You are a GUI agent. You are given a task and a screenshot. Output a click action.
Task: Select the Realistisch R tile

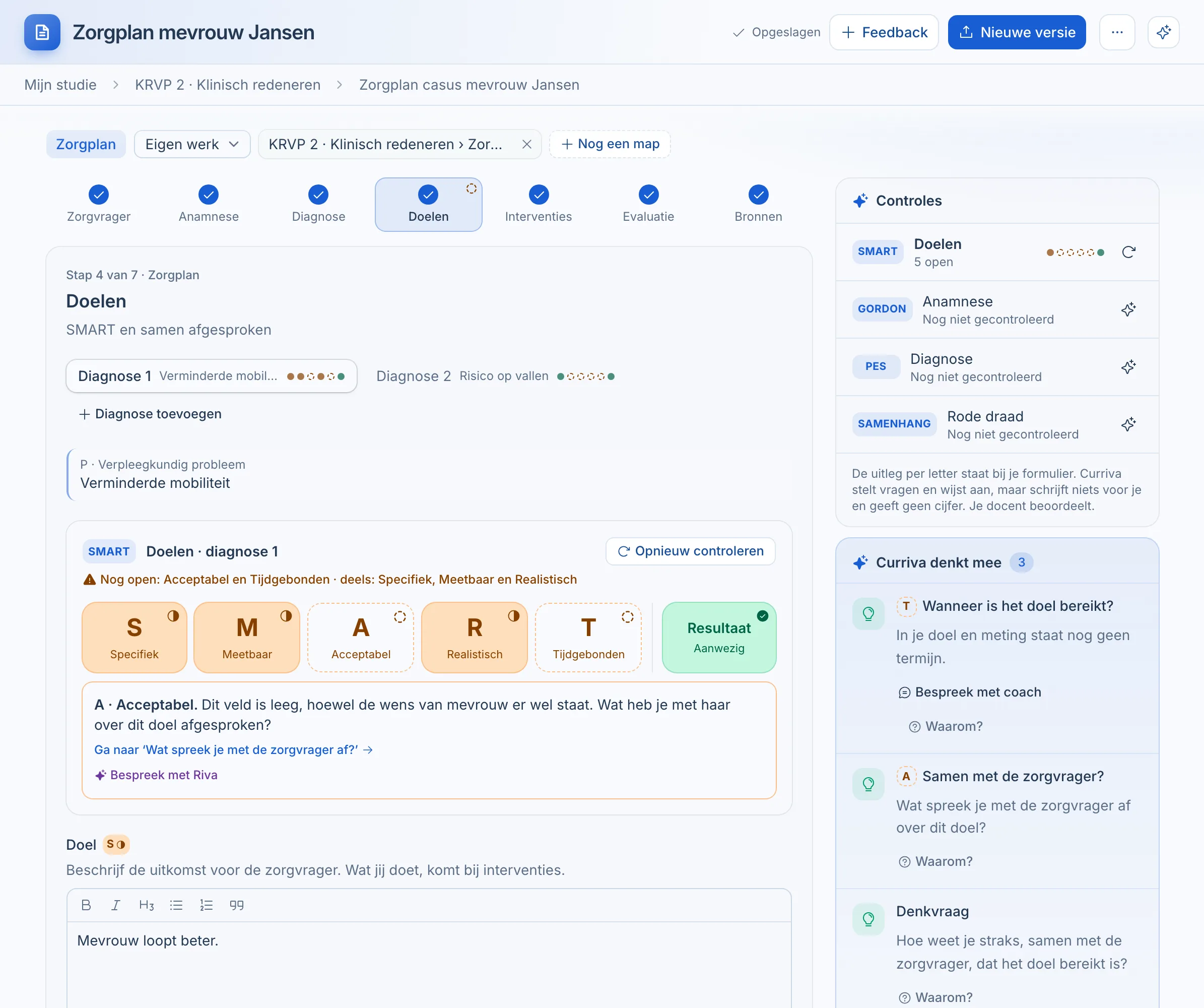tap(474, 637)
